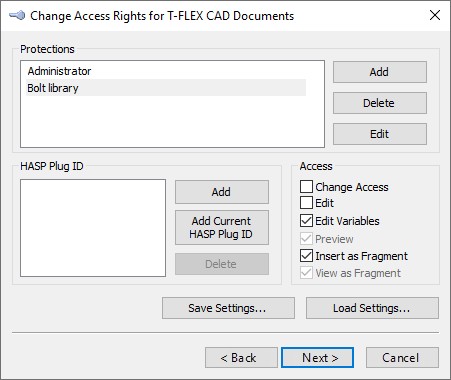451x380 pixels.
Task: Open the Save Settings dialog
Action: (x=228, y=308)
